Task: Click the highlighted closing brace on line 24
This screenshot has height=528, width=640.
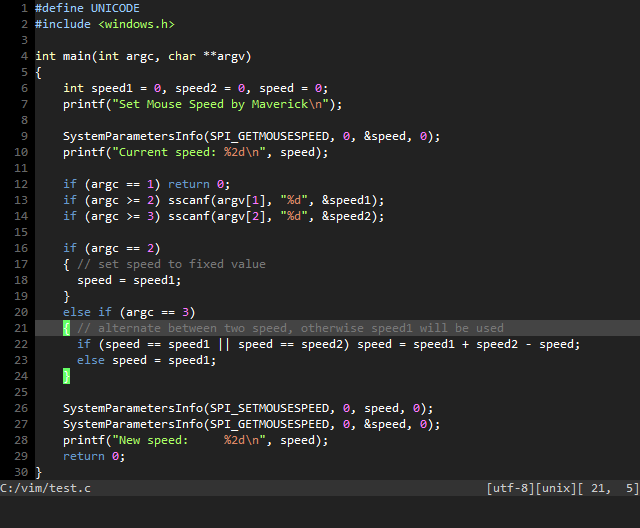Action: tap(67, 376)
